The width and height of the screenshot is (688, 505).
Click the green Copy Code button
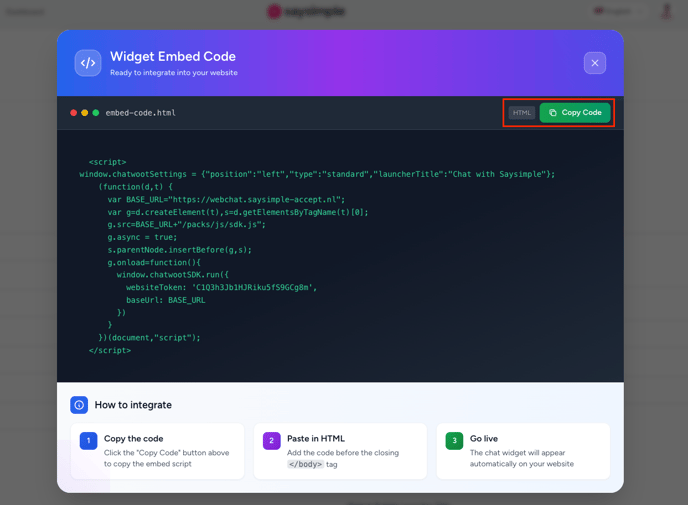point(575,113)
